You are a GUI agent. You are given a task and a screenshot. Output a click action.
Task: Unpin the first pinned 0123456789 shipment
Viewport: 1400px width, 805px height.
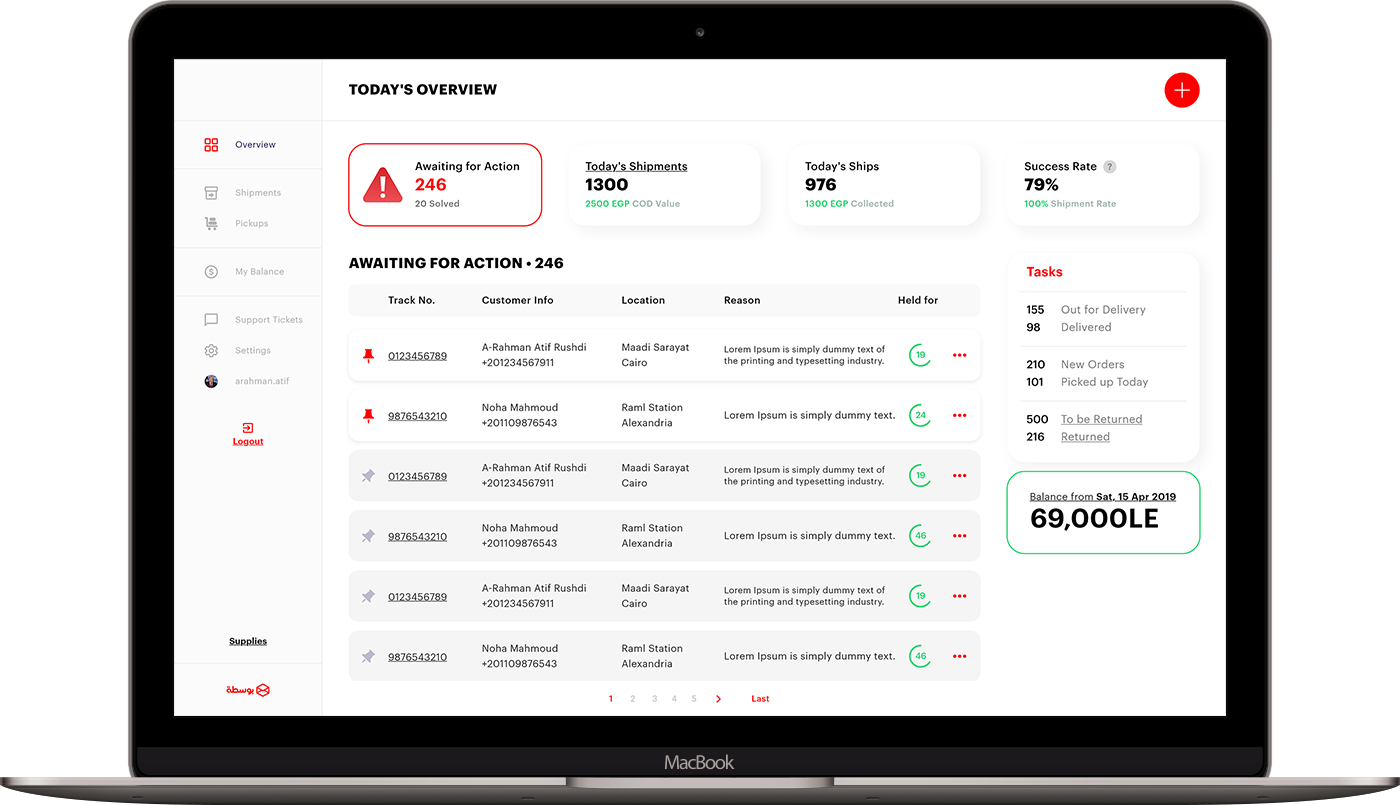[368, 355]
